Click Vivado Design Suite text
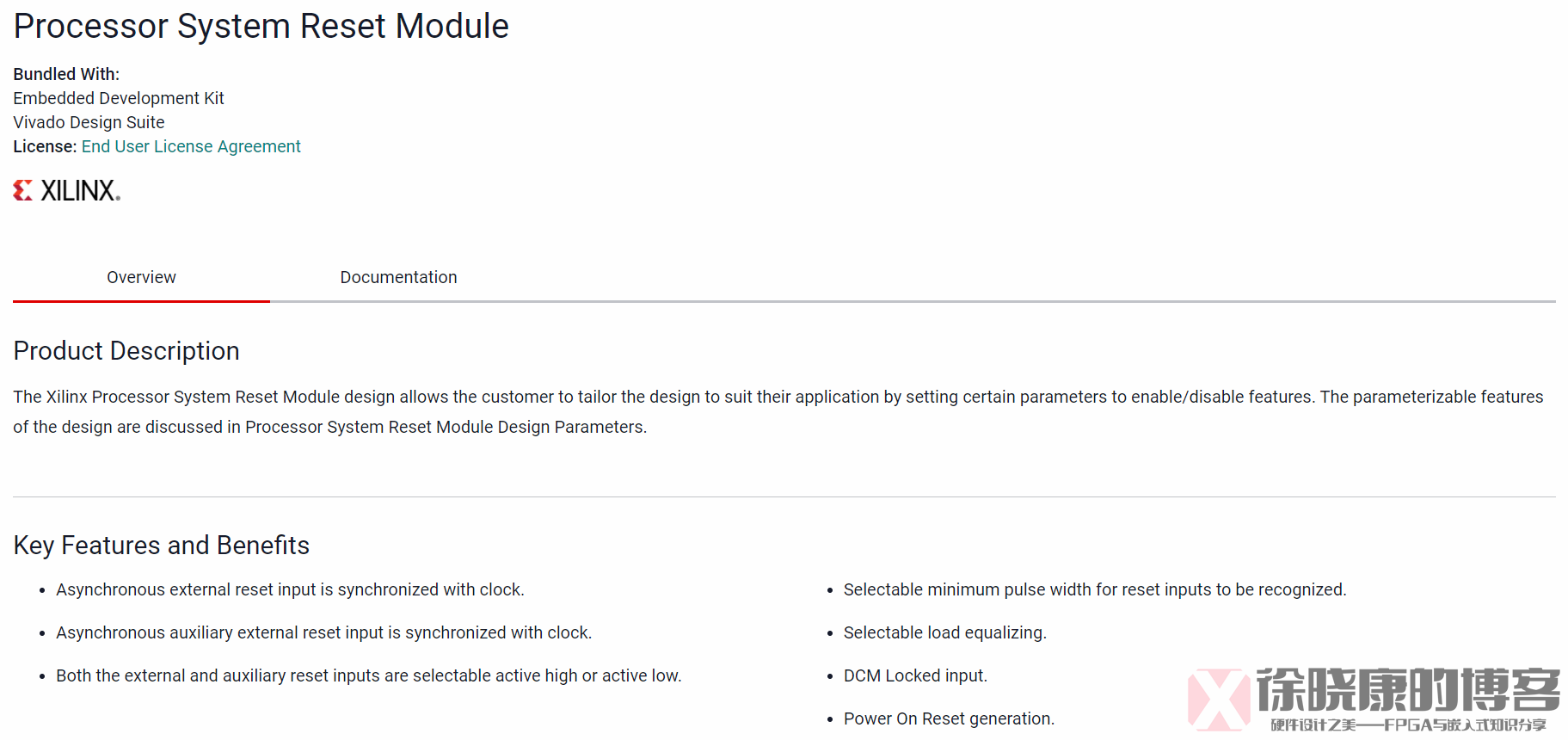 coord(89,122)
